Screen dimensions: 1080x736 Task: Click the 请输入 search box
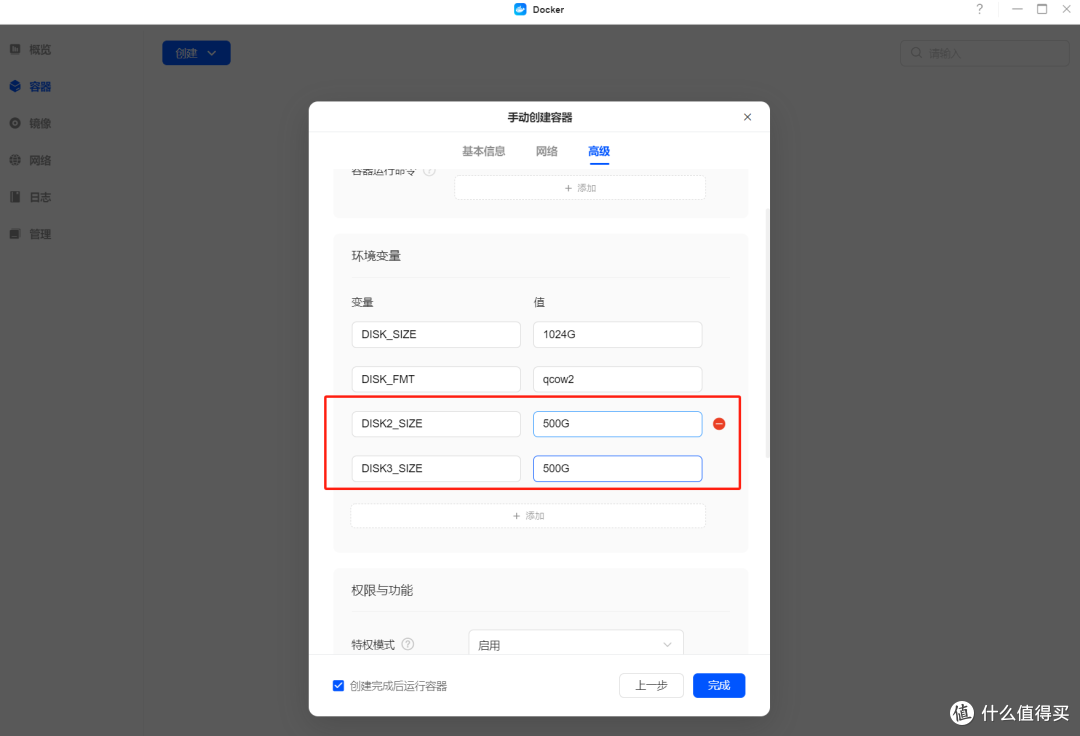coord(985,53)
